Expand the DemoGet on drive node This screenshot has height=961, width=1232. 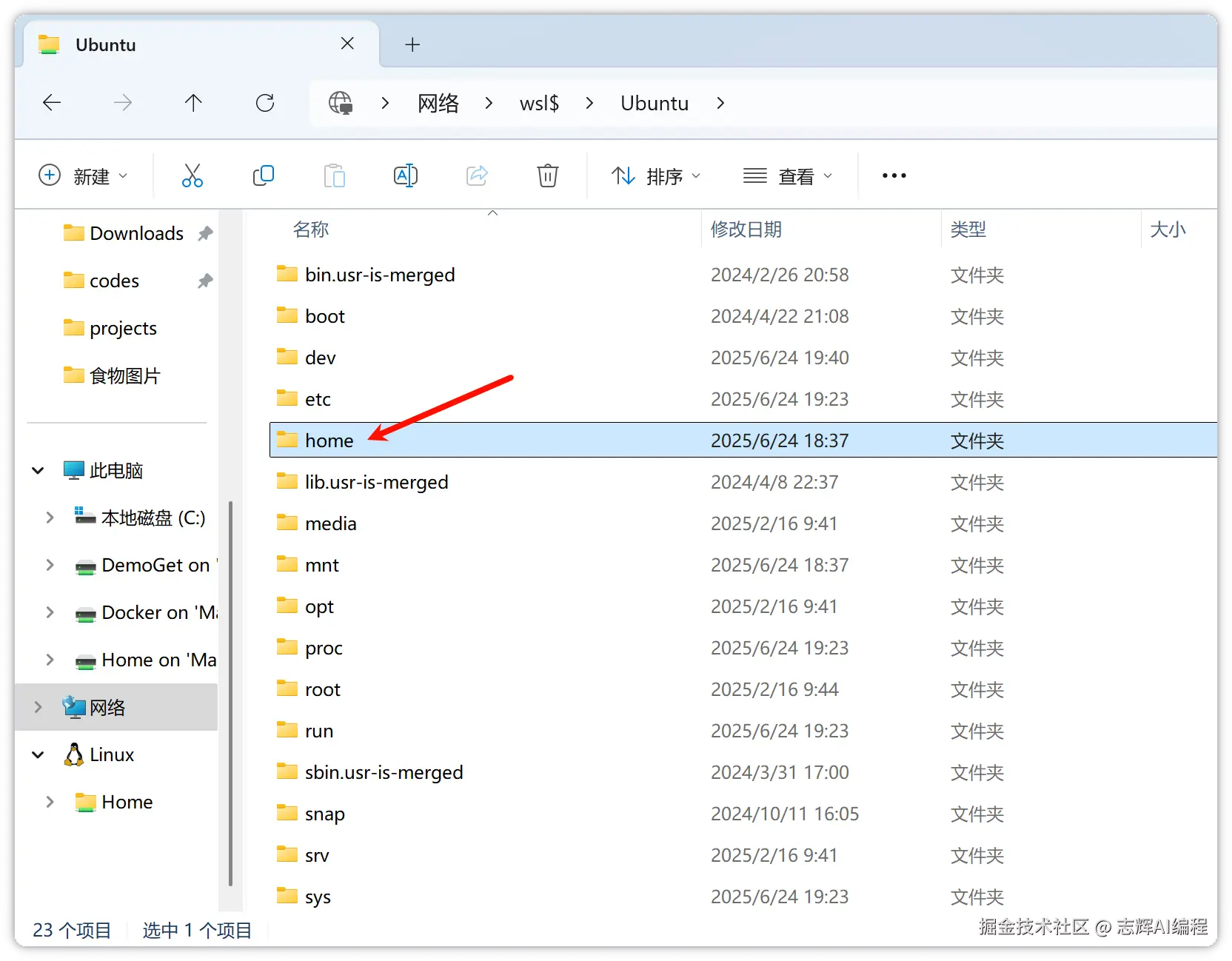(50, 565)
